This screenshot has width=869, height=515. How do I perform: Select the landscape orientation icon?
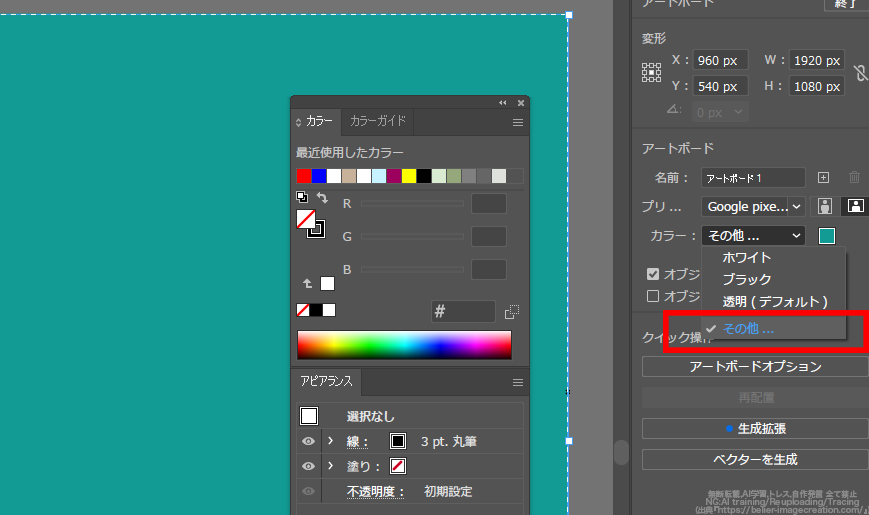click(855, 206)
